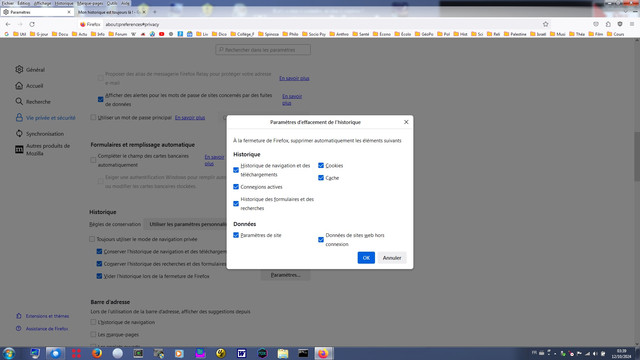Screen dimensions: 640x360
Task: Uncheck Paramètres de site
Action: pyautogui.click(x=236, y=235)
